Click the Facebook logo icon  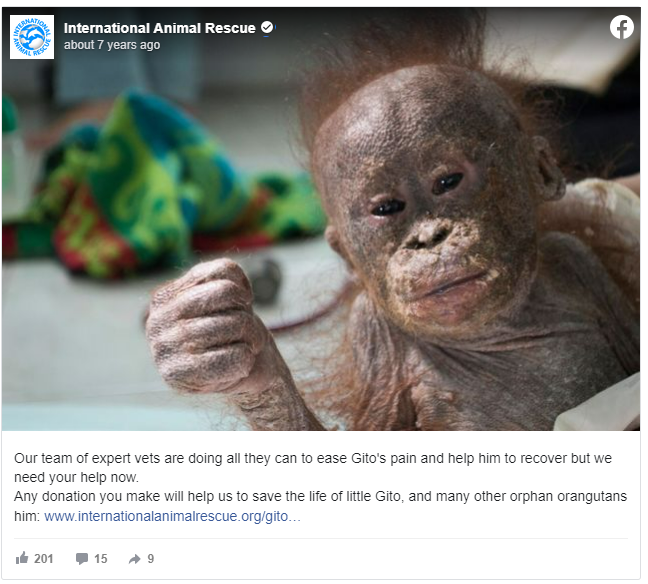click(x=621, y=27)
